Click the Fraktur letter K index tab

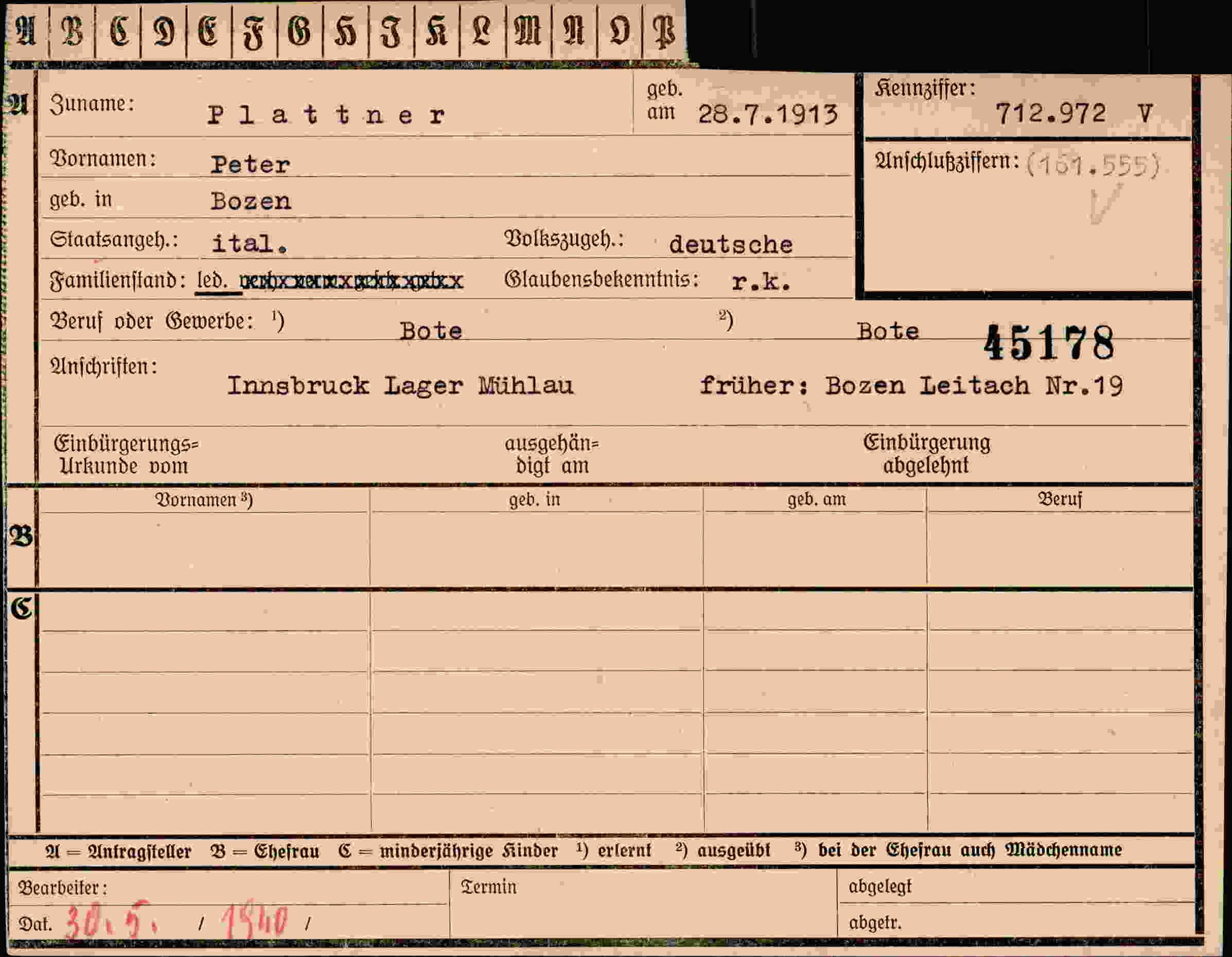pos(436,30)
